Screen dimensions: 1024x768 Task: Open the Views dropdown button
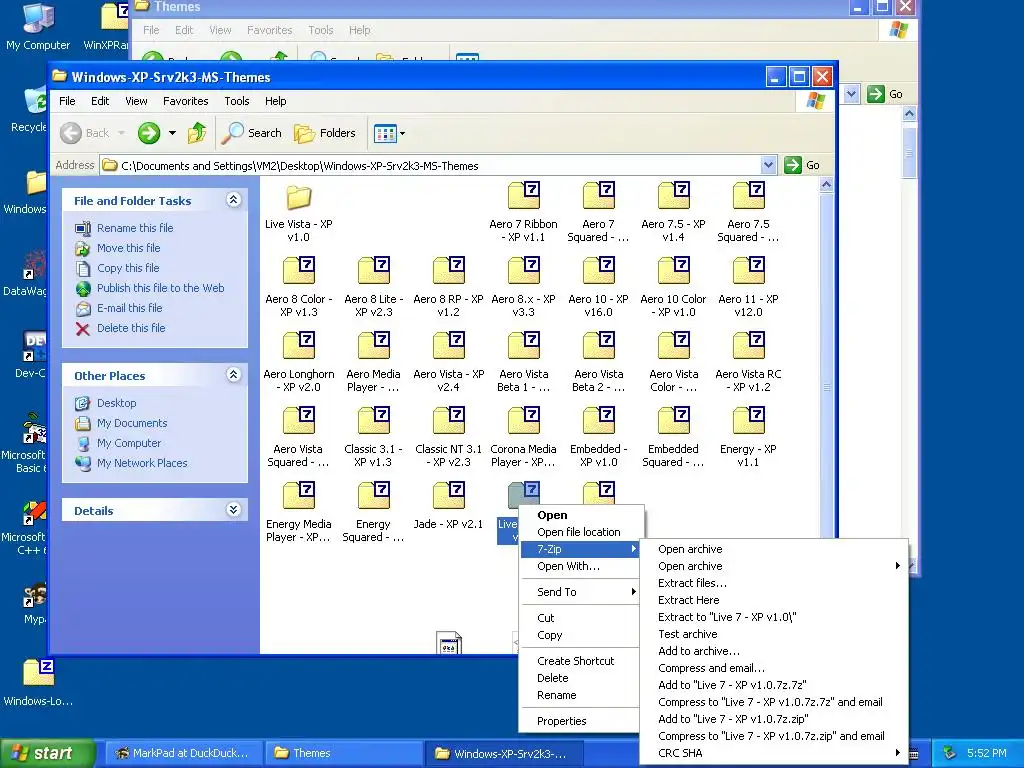point(389,133)
